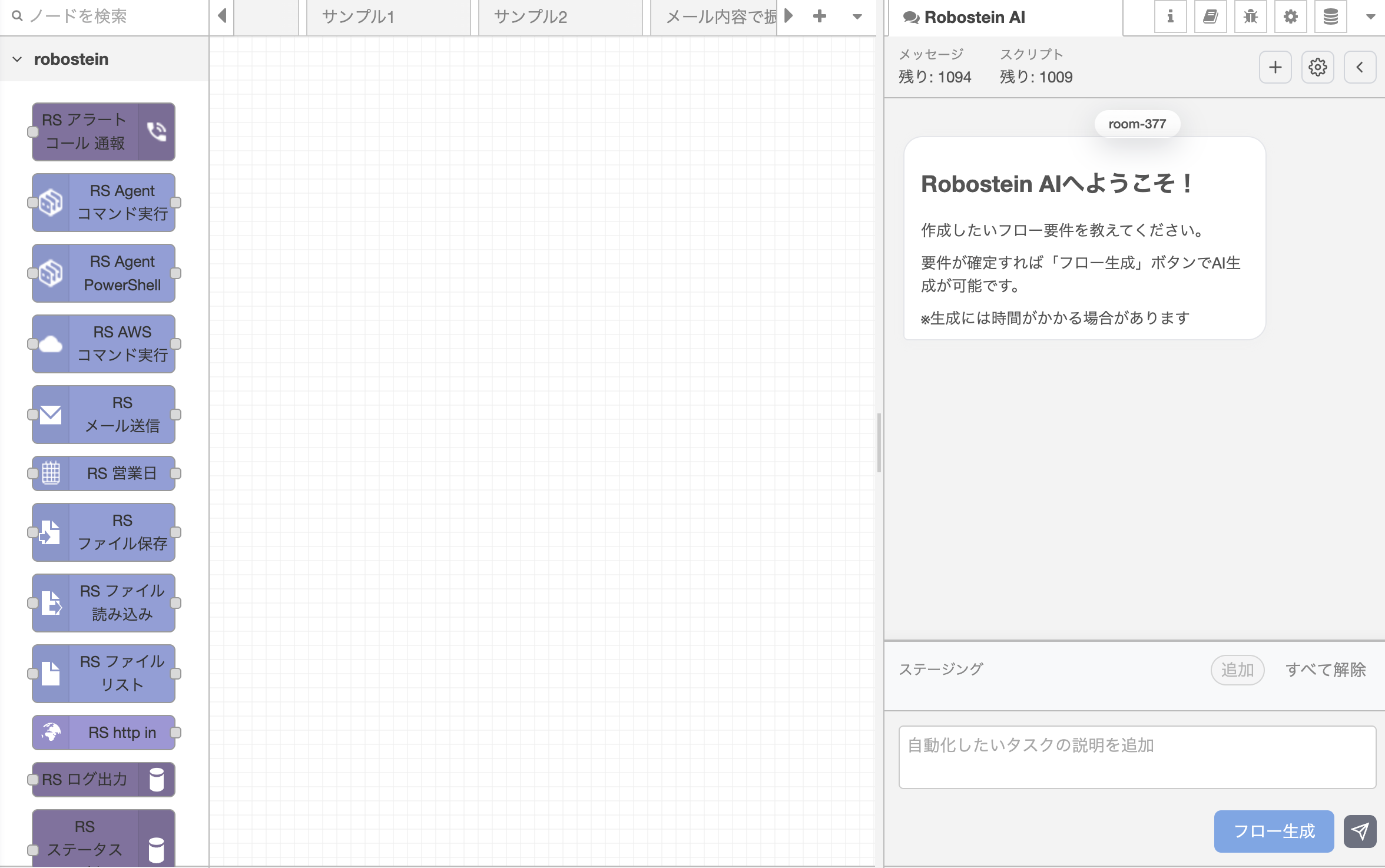Screen dimensions: 1385x868
Task: Collapse the robostein palette category
Action: [18, 59]
